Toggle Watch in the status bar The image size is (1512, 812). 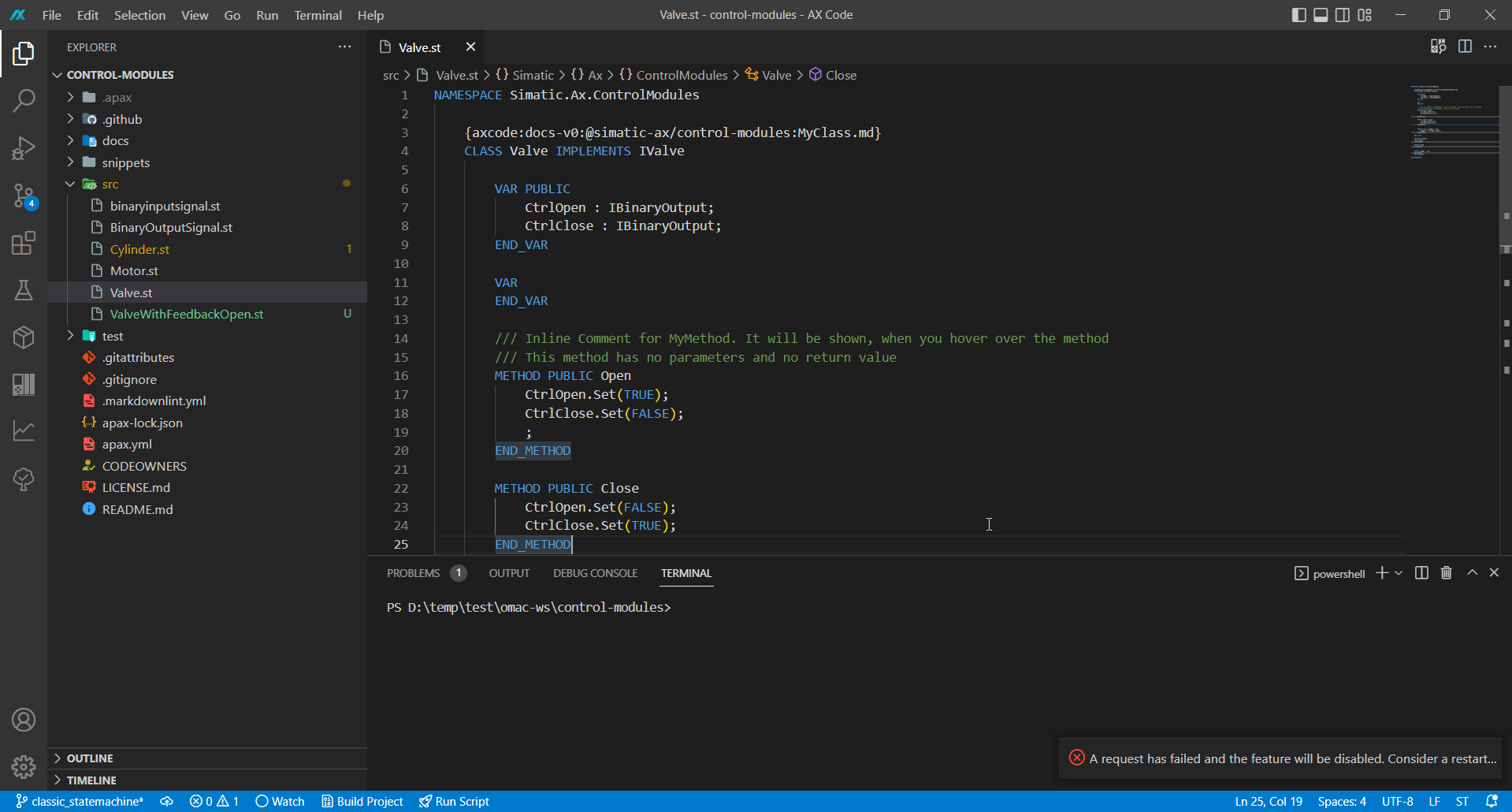(280, 801)
